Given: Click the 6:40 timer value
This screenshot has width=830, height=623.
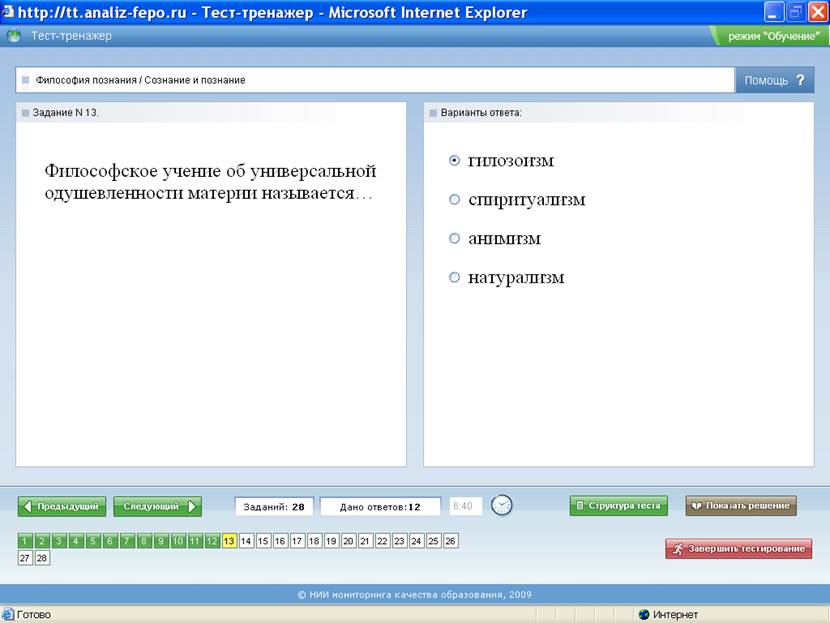Looking at the screenshot, I should (x=466, y=506).
